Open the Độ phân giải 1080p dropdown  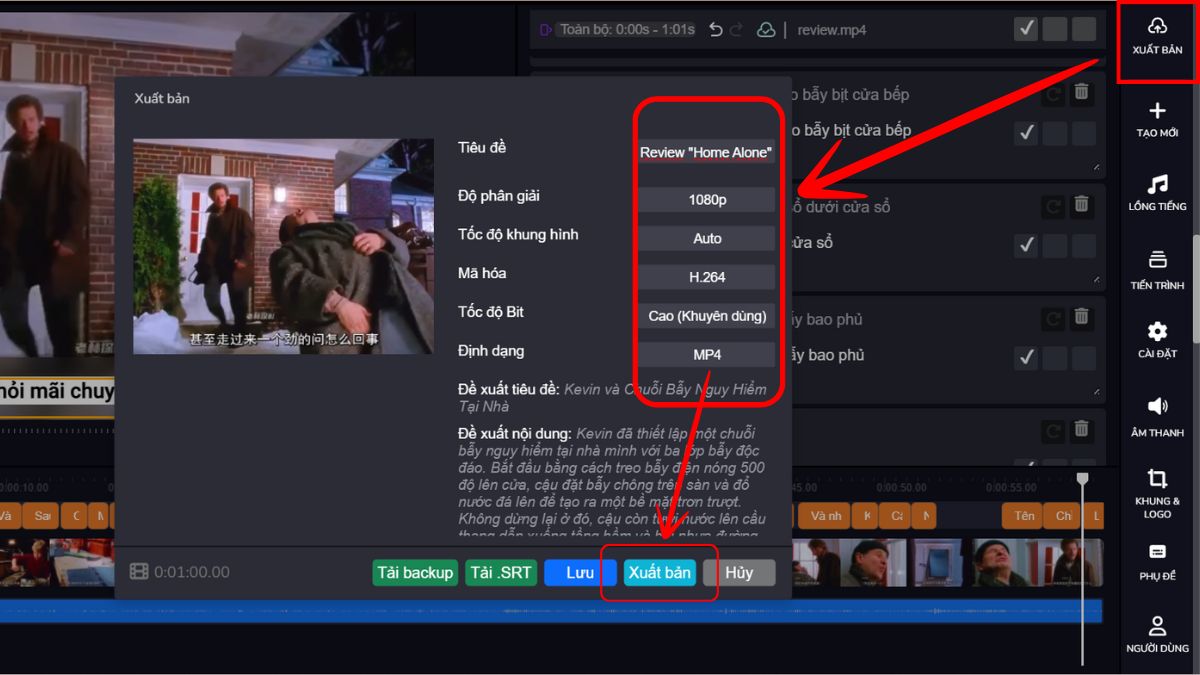click(x=707, y=200)
